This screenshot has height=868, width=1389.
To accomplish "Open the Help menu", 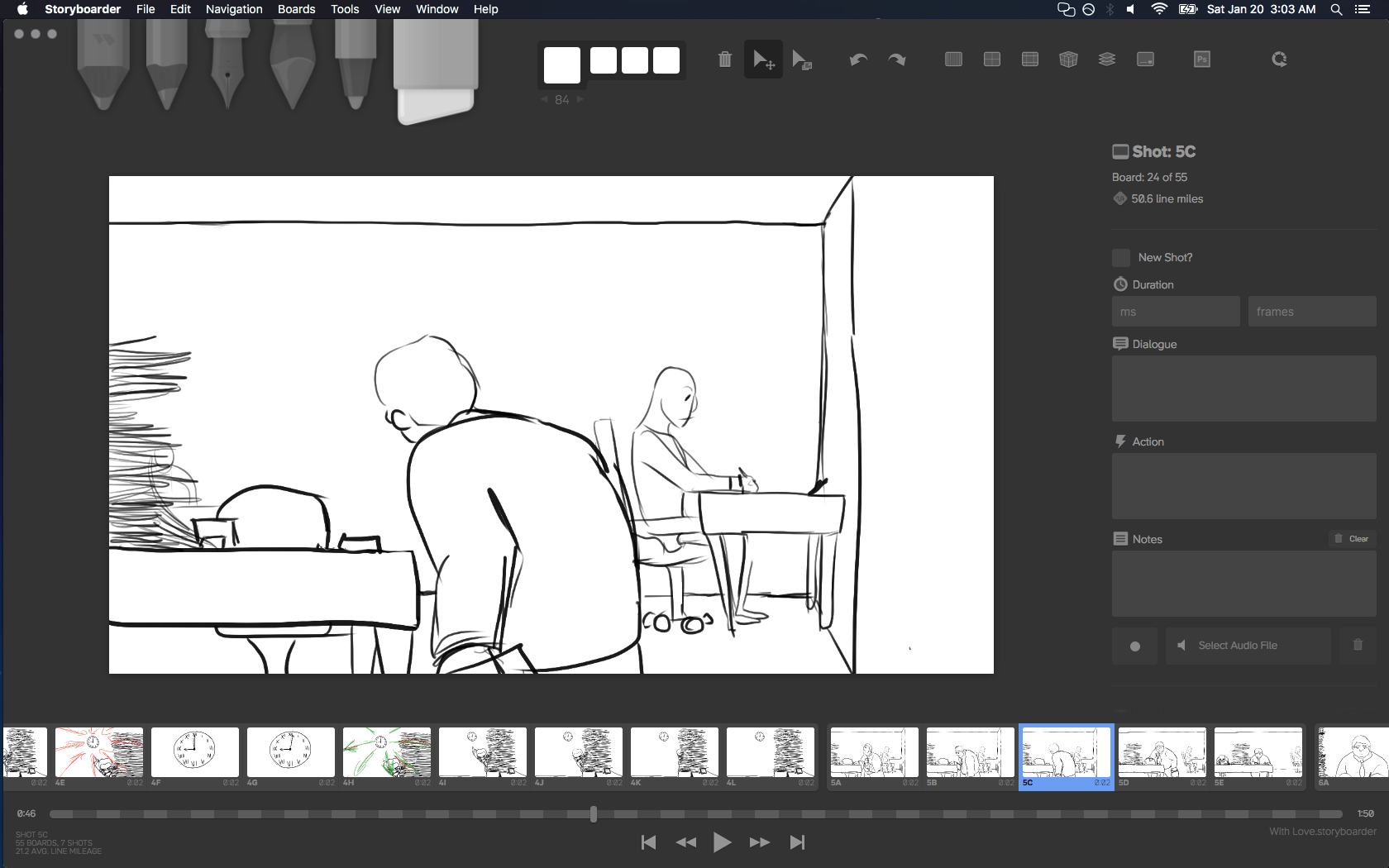I will point(485,9).
